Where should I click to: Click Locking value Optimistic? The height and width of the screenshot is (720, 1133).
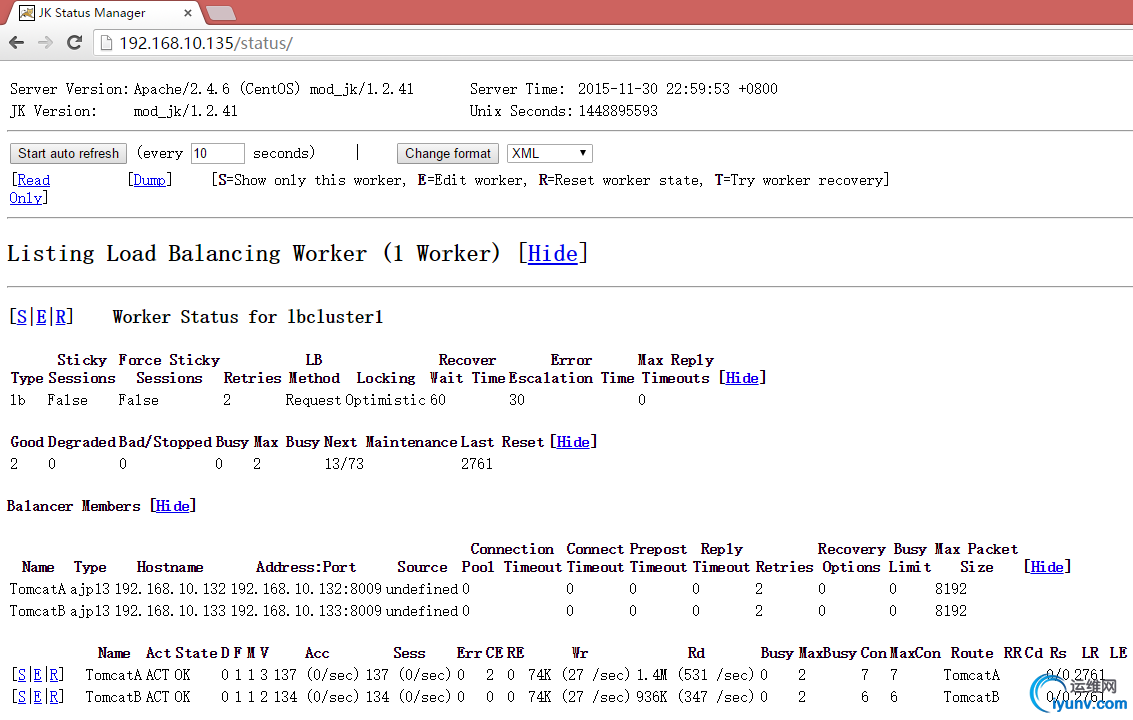385,400
